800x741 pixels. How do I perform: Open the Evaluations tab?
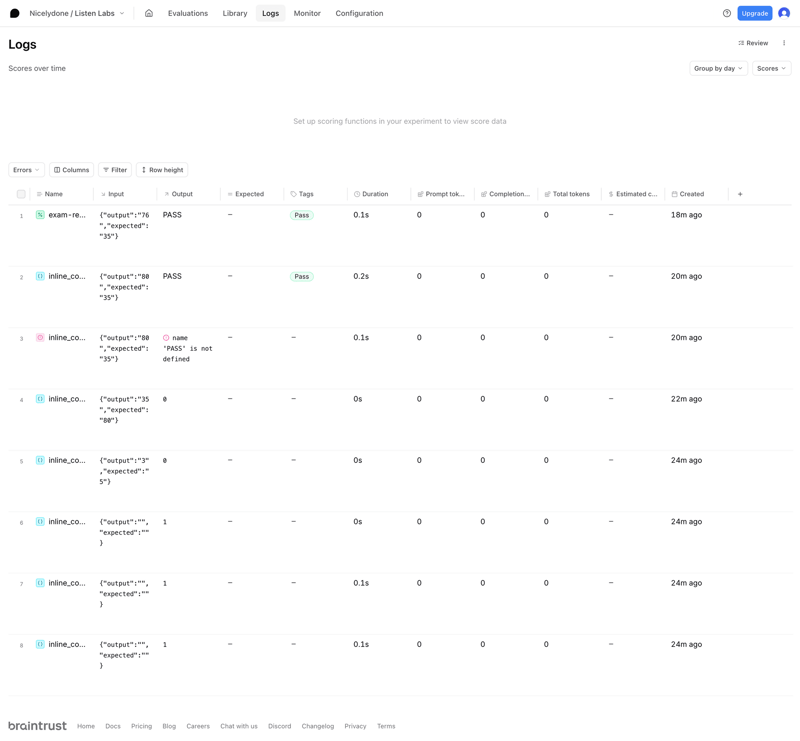click(189, 13)
